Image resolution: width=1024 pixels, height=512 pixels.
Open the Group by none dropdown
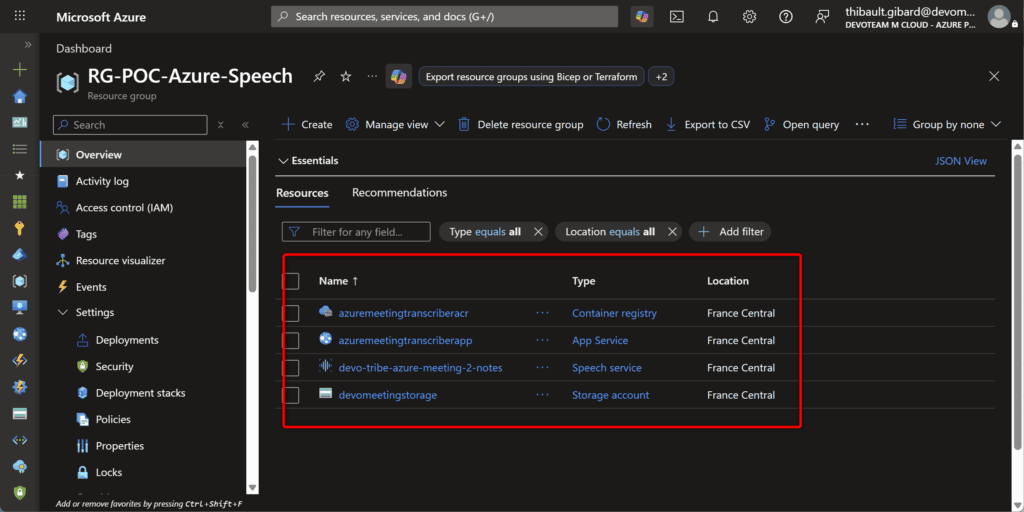947,124
